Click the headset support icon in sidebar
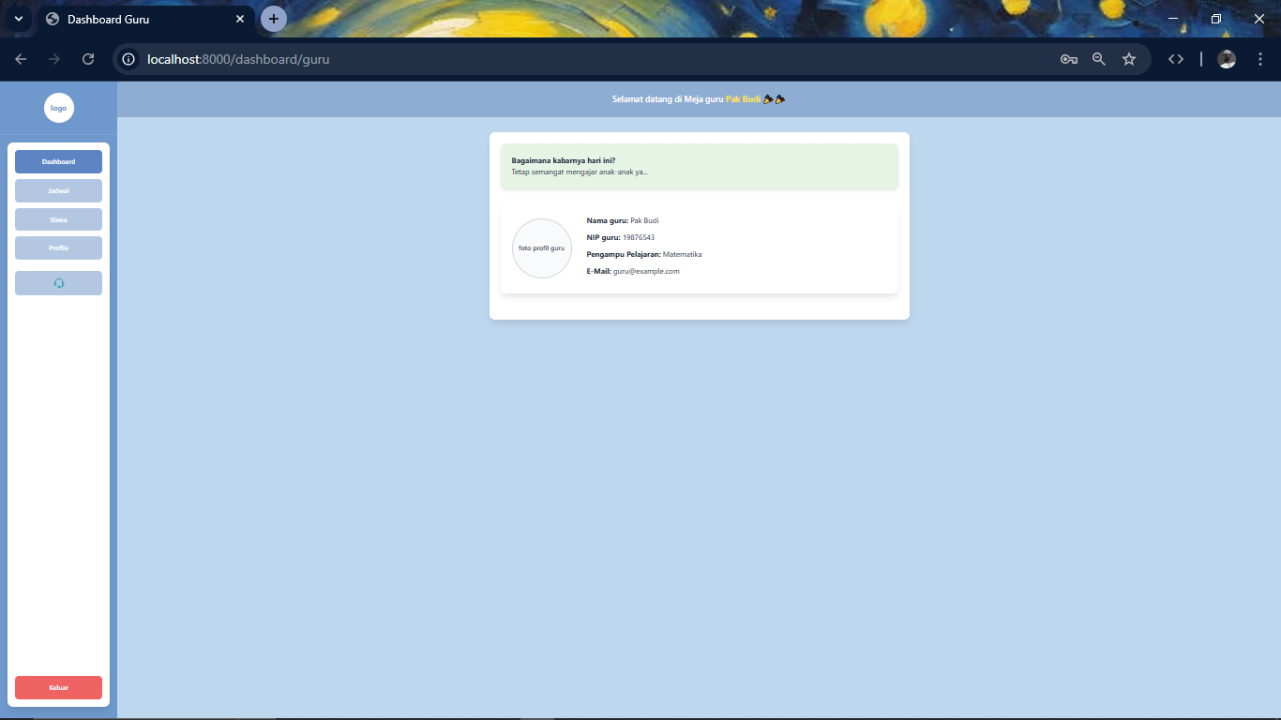 (58, 283)
